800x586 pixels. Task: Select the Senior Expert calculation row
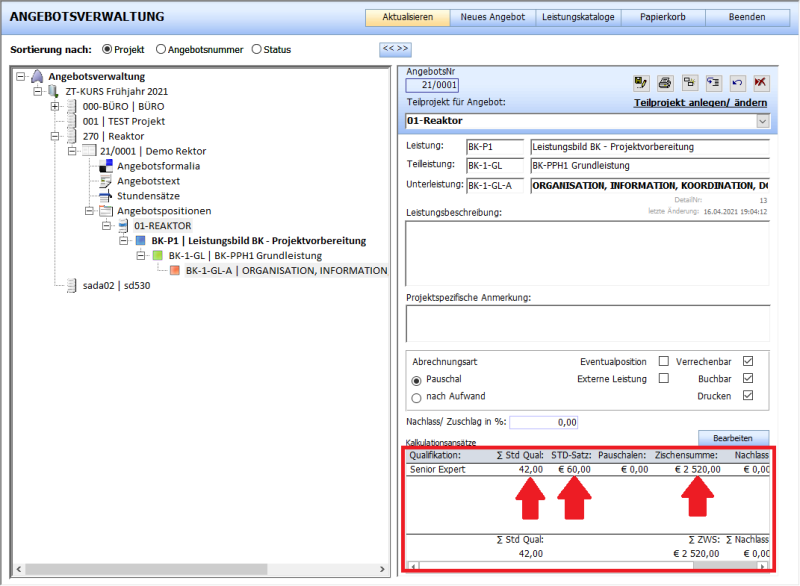coord(589,469)
